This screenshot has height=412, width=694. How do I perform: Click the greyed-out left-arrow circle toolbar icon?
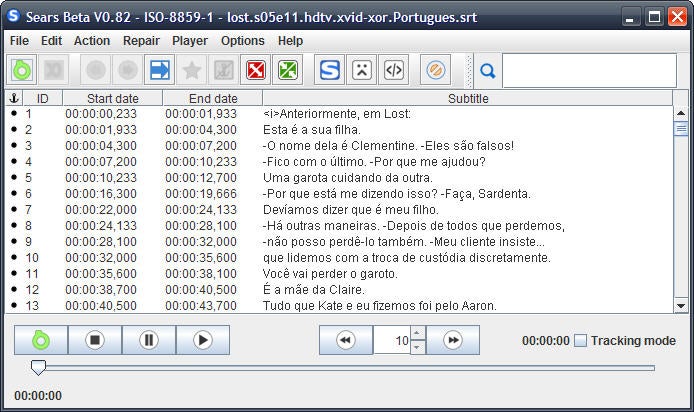(x=96, y=70)
